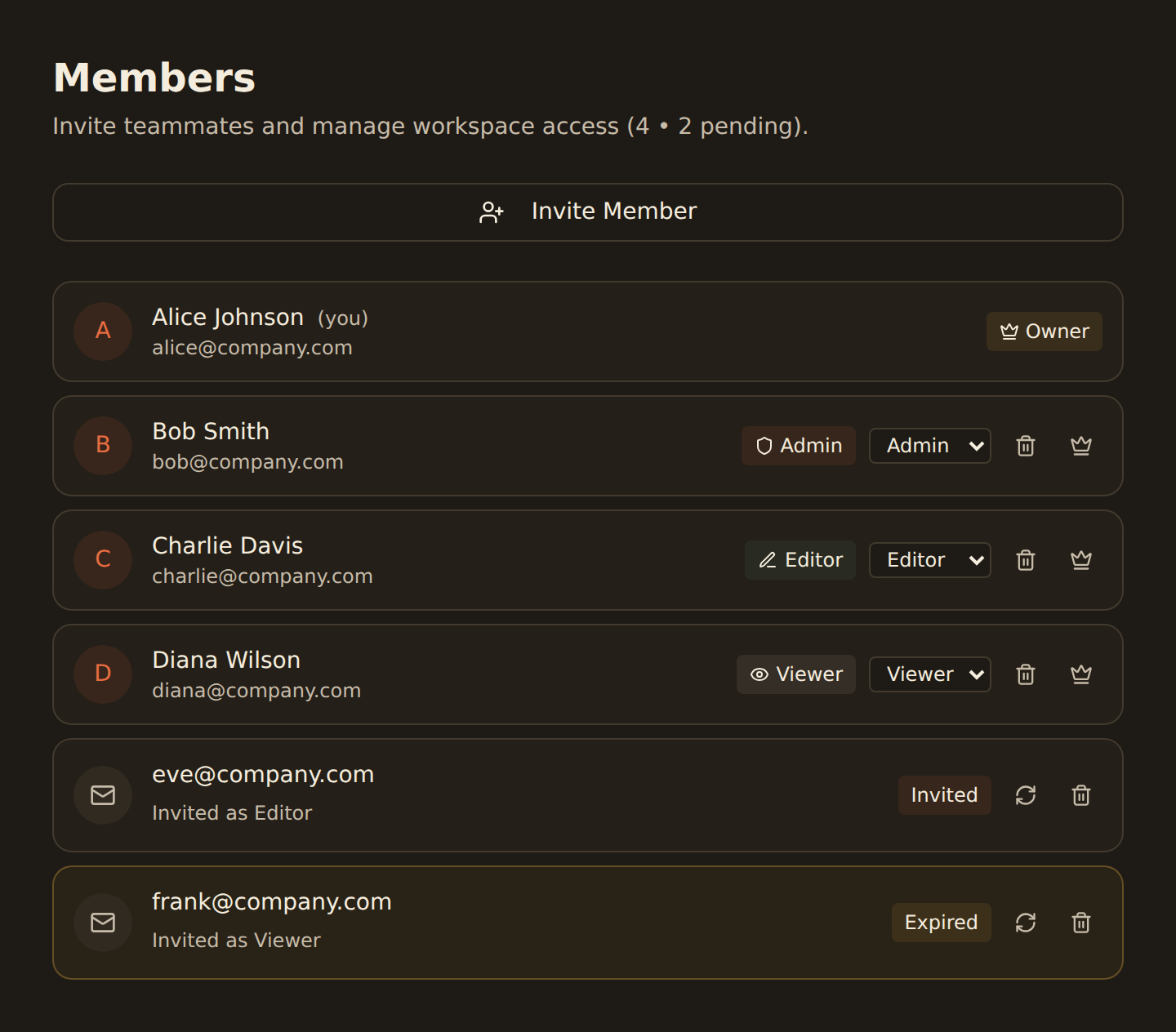Click Bob Smith's avatar circle B

(x=103, y=446)
